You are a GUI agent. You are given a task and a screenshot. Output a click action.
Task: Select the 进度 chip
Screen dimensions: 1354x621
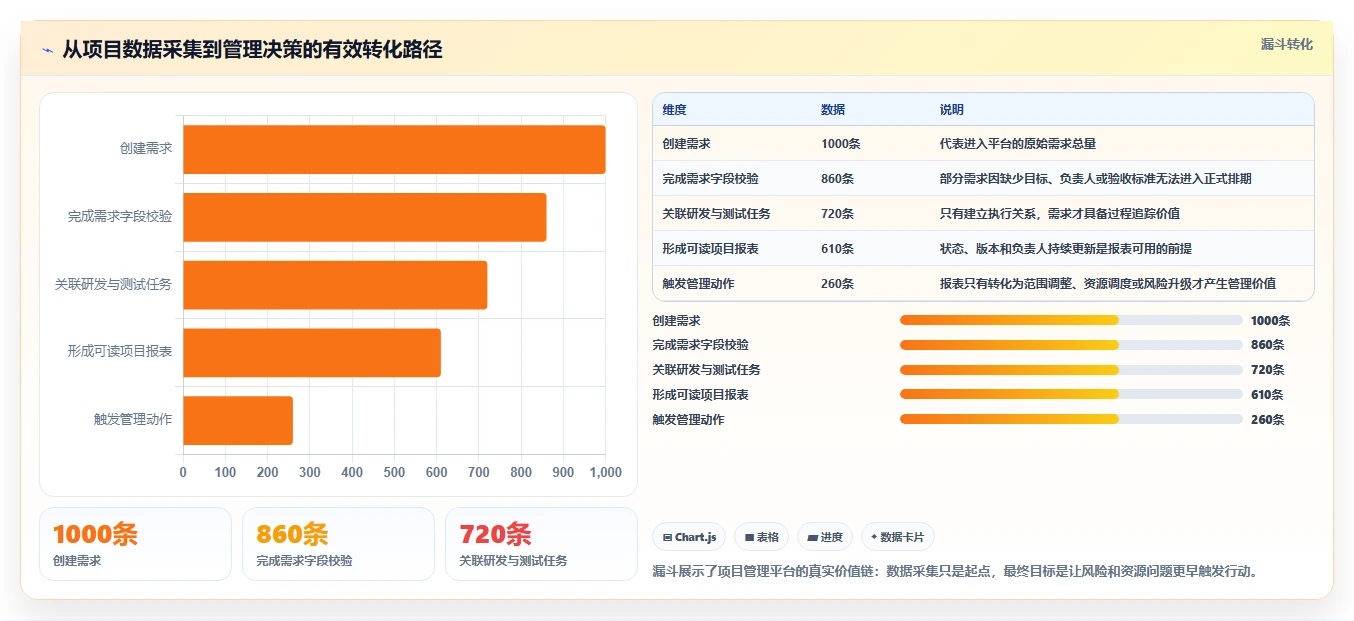[825, 537]
